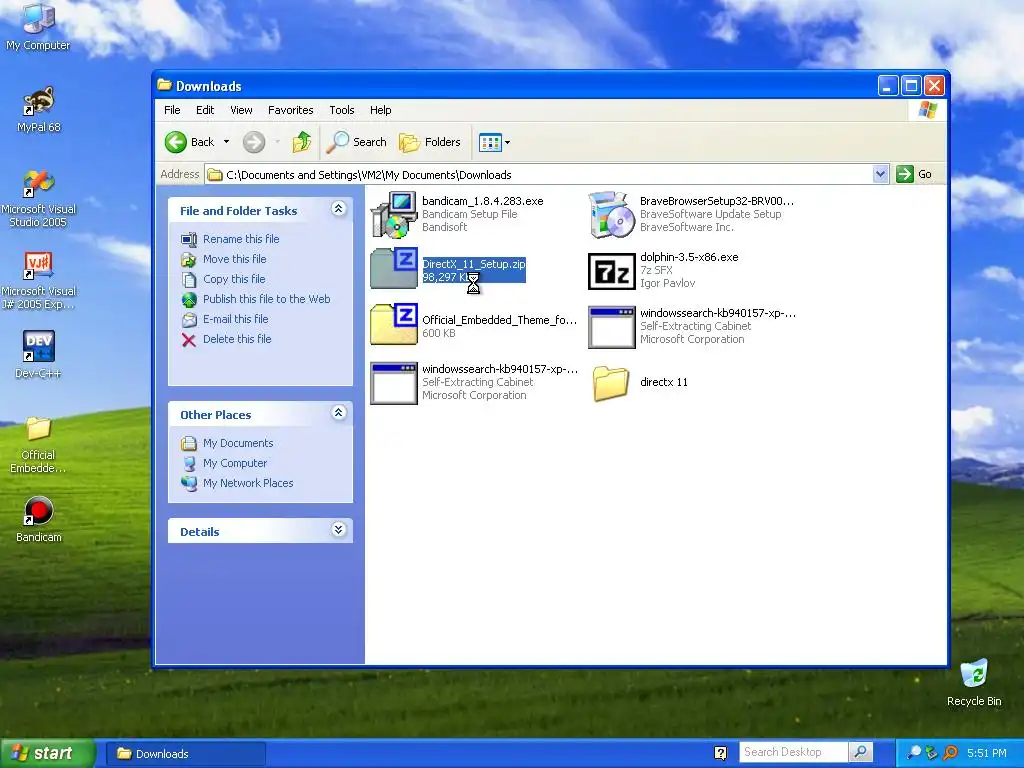Click Copy this file link
The height and width of the screenshot is (768, 1024).
(234, 279)
